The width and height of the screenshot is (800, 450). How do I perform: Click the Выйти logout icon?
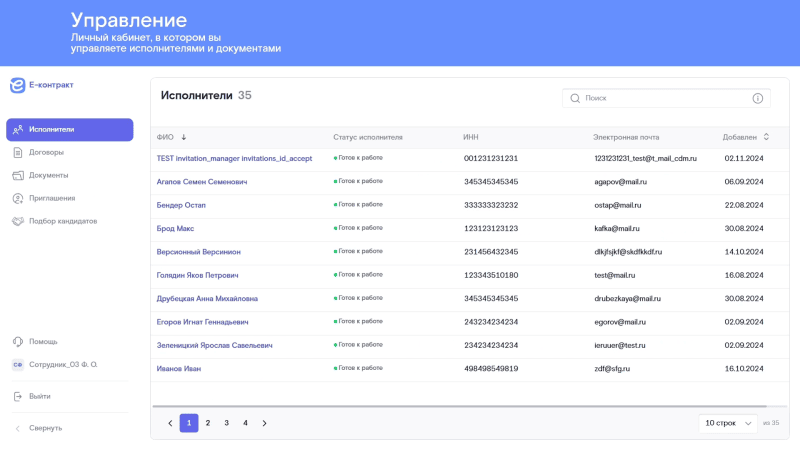tap(18, 396)
